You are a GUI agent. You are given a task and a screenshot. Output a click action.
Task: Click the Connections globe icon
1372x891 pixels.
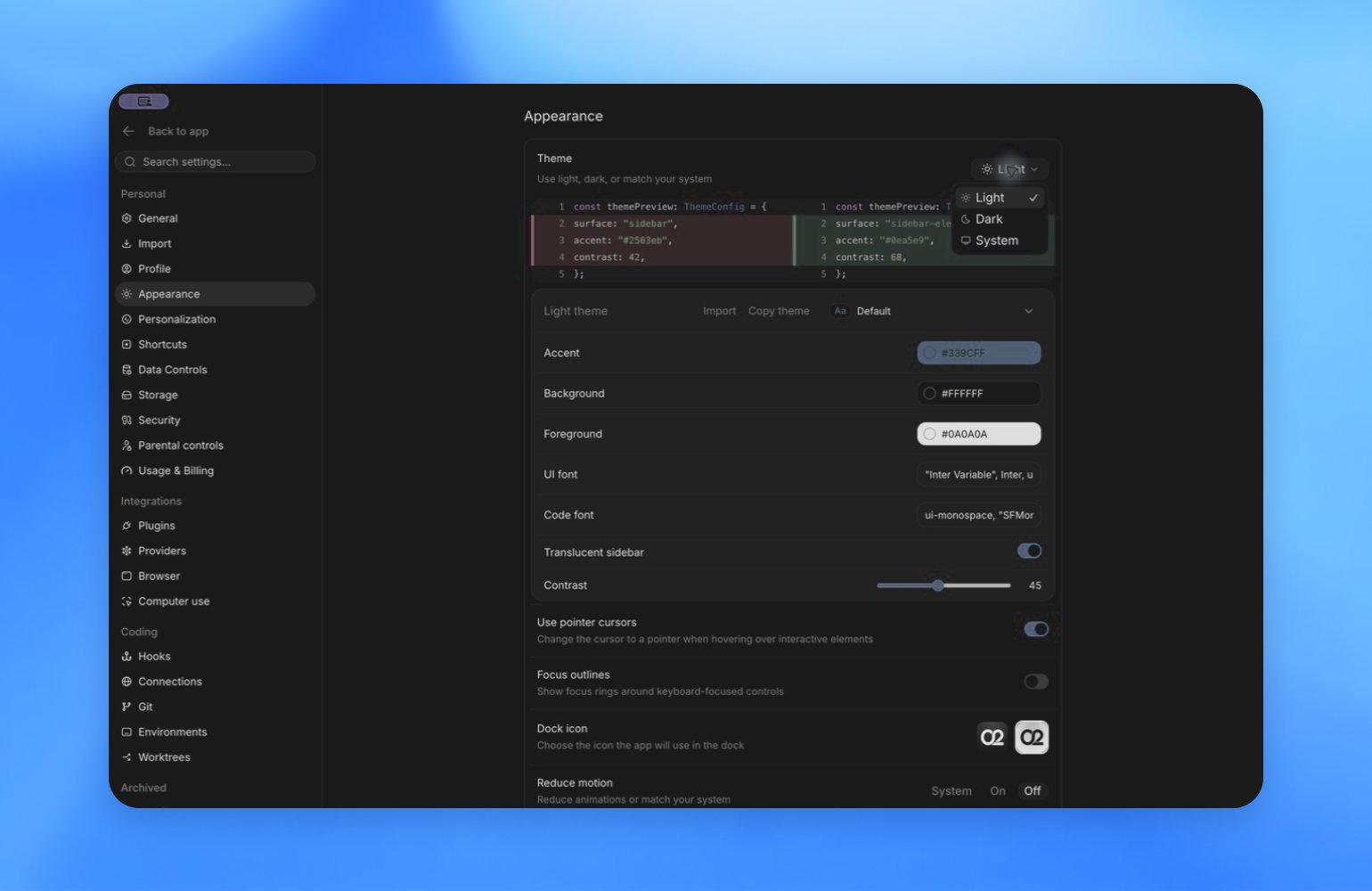127,682
